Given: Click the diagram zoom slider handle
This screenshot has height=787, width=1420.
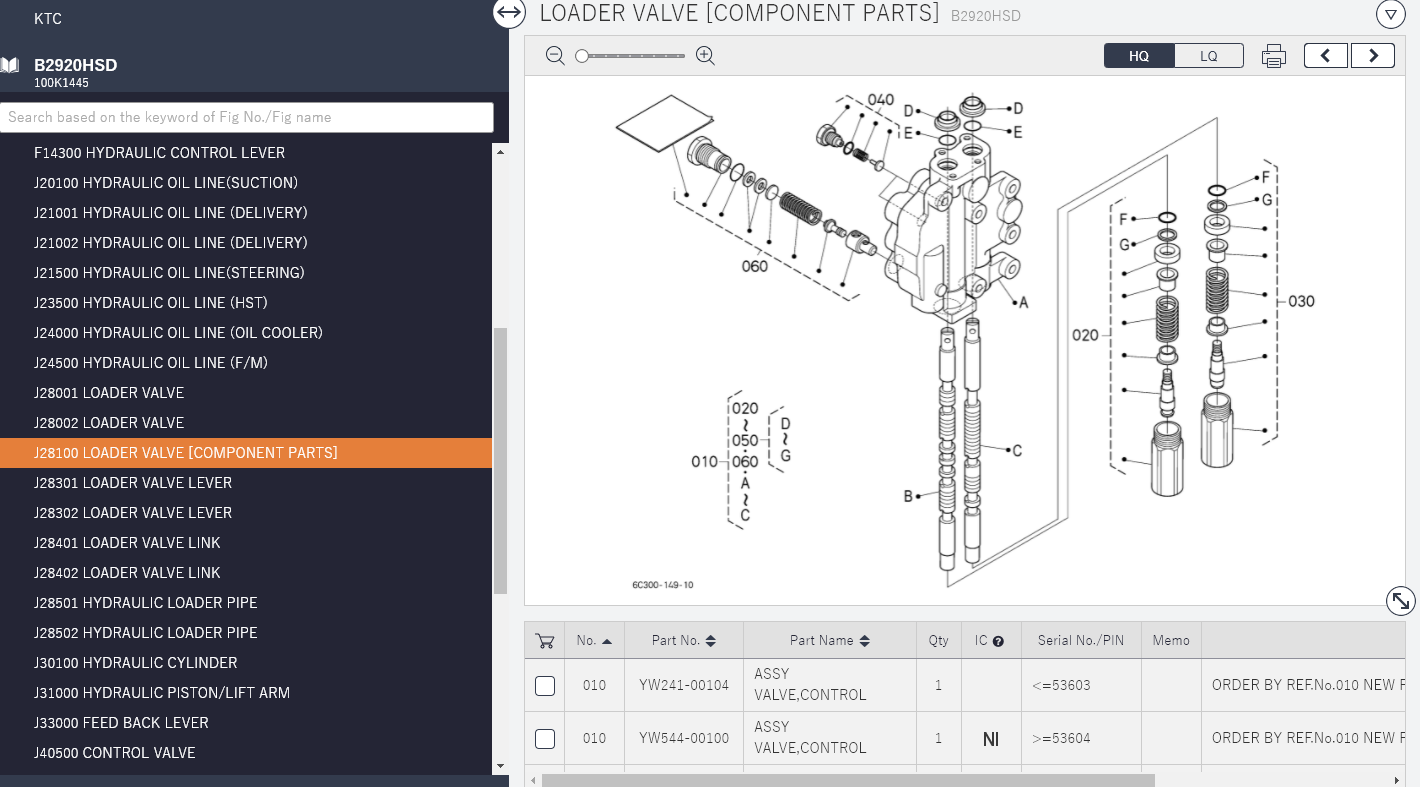Looking at the screenshot, I should click(582, 56).
